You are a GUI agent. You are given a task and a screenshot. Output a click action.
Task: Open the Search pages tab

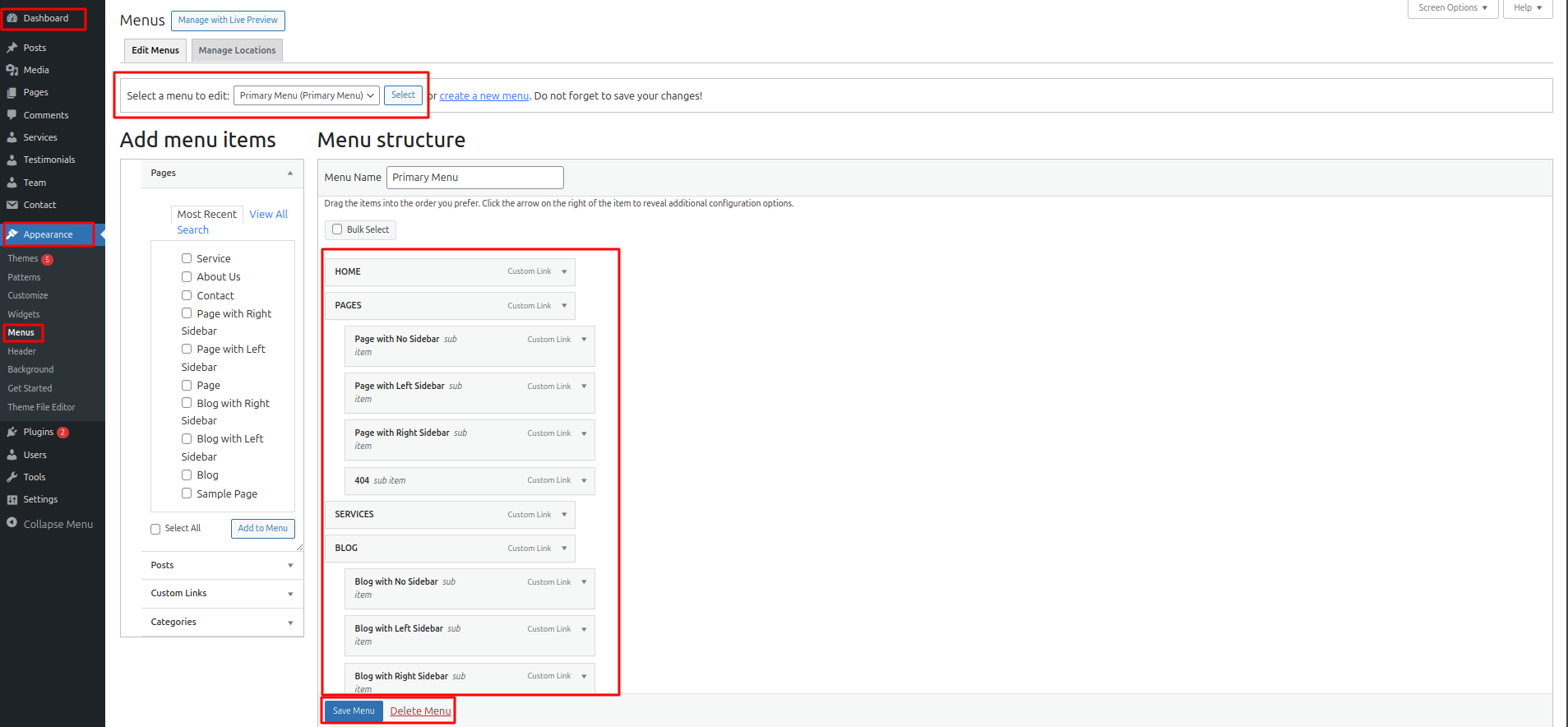[x=193, y=230]
